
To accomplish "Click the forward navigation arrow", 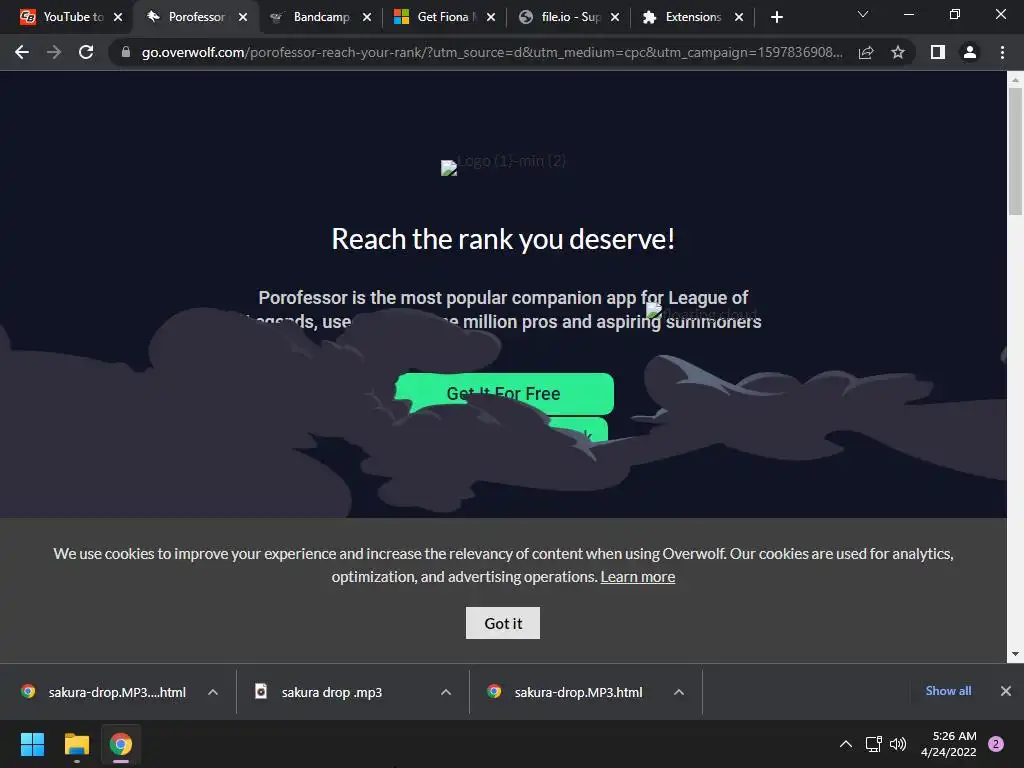I will coord(54,52).
